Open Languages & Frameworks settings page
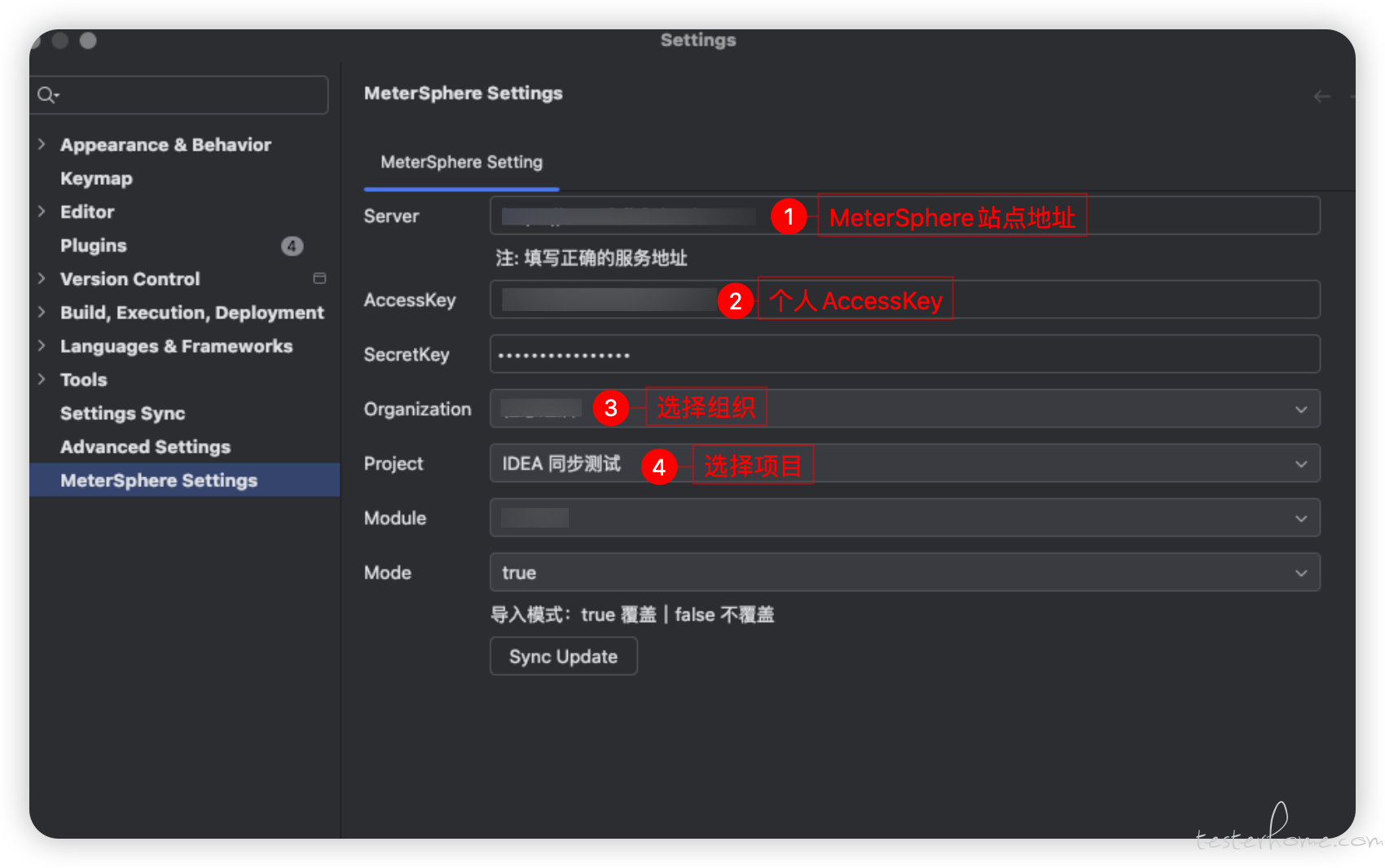 click(177, 346)
